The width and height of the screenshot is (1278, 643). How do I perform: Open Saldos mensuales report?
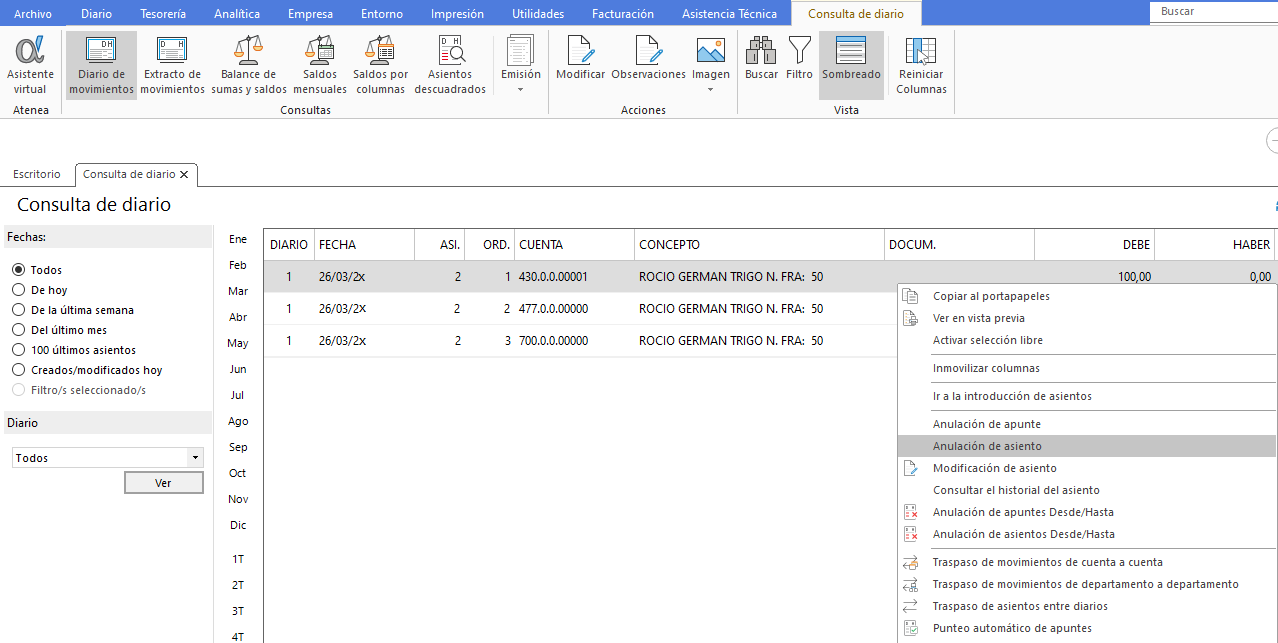320,65
